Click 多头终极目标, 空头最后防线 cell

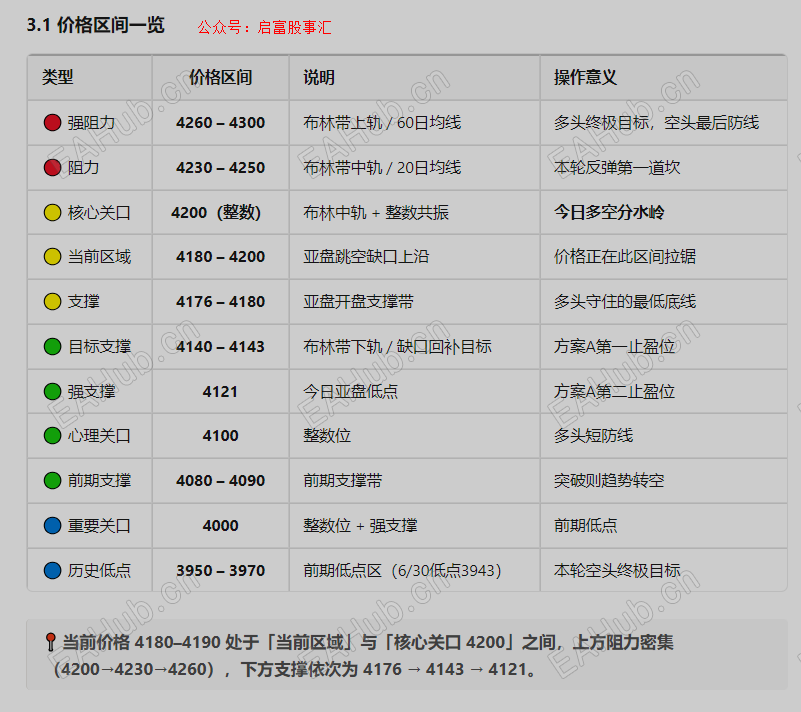point(656,123)
